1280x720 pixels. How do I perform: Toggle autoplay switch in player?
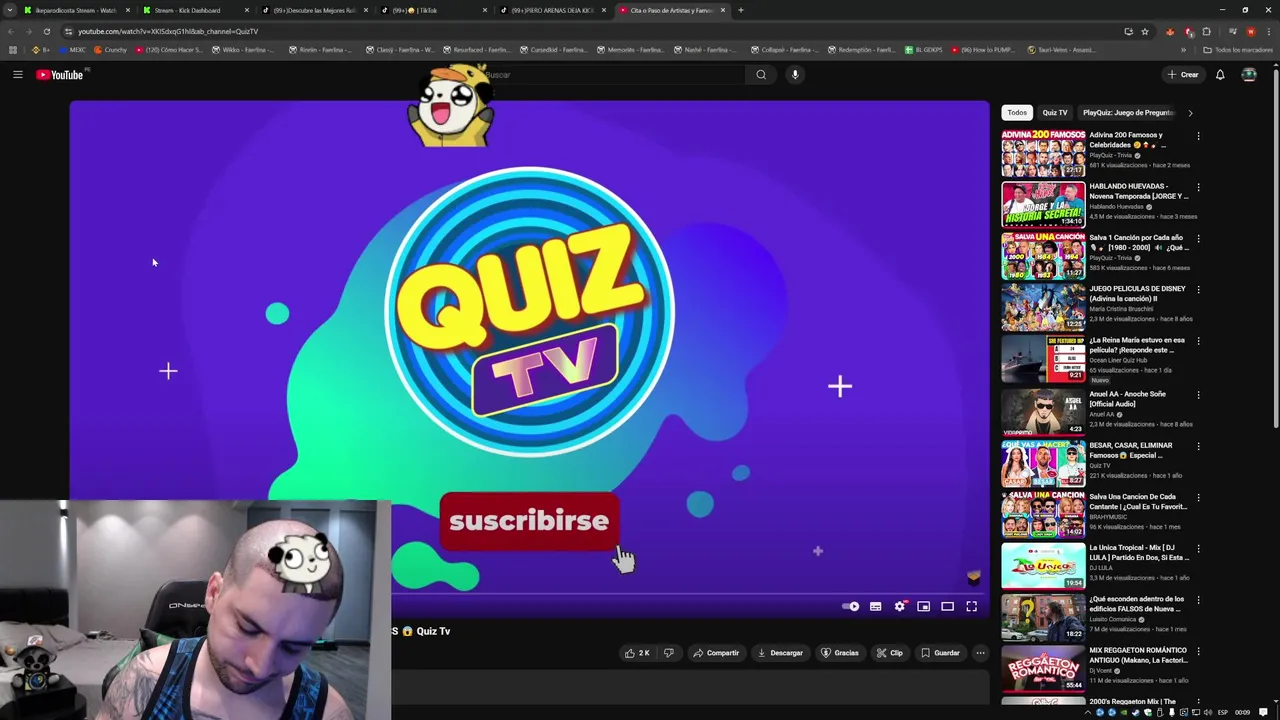(x=851, y=606)
